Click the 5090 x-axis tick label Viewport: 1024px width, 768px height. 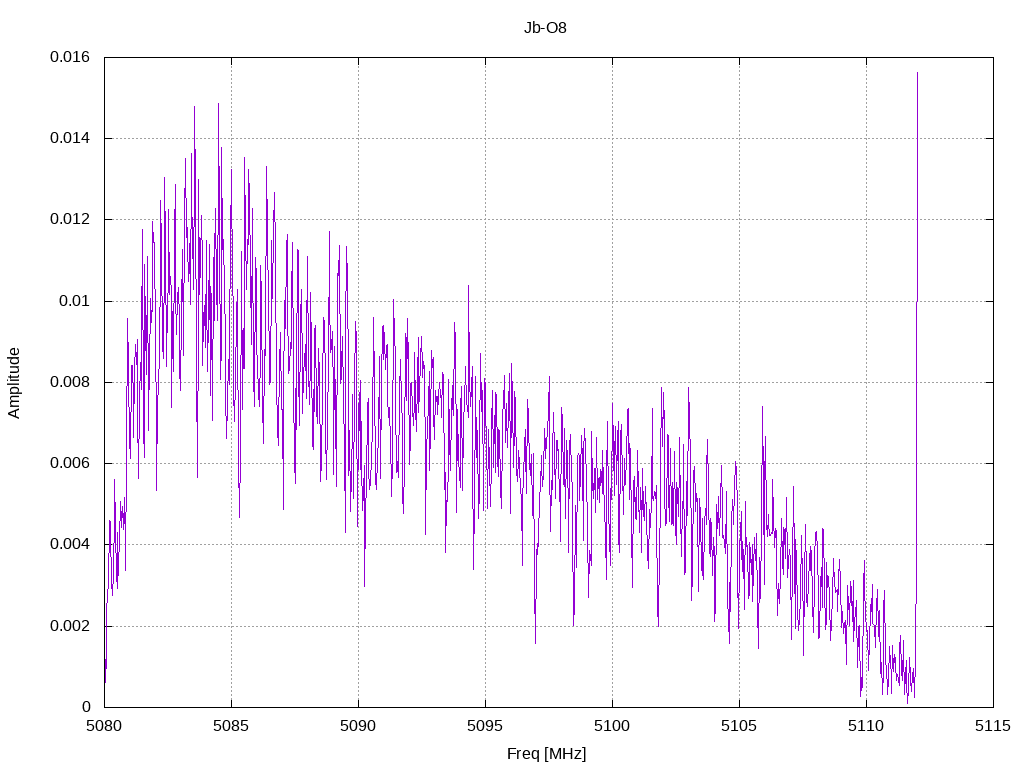[359, 726]
